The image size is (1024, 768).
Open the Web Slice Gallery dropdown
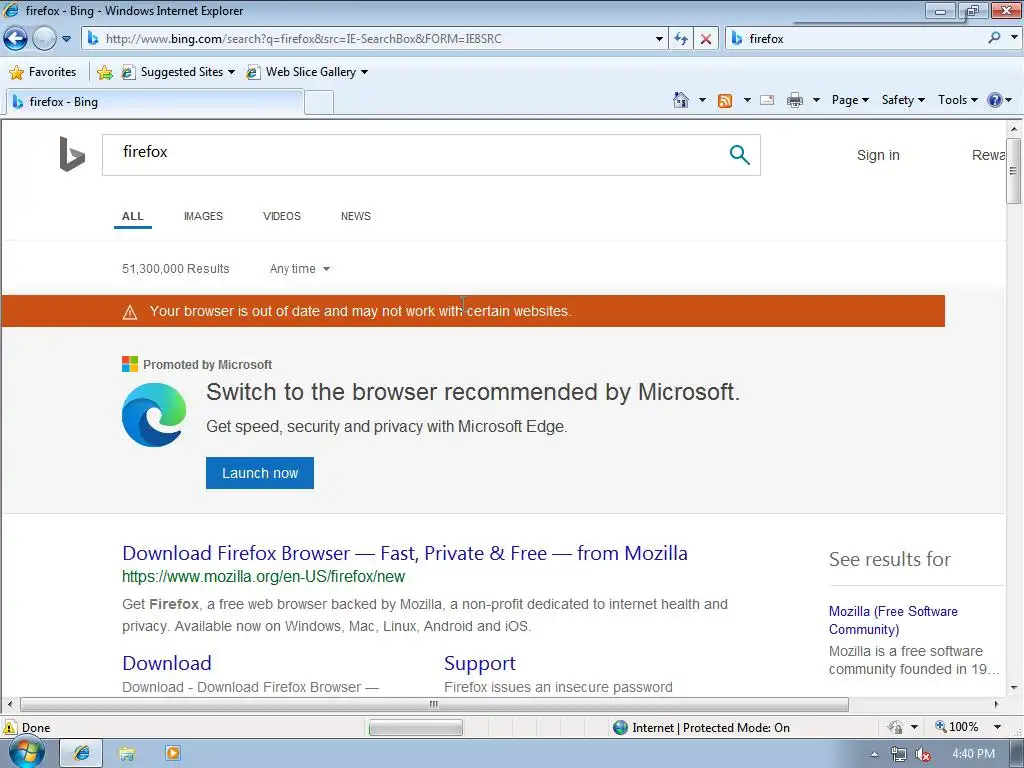pyautogui.click(x=306, y=72)
